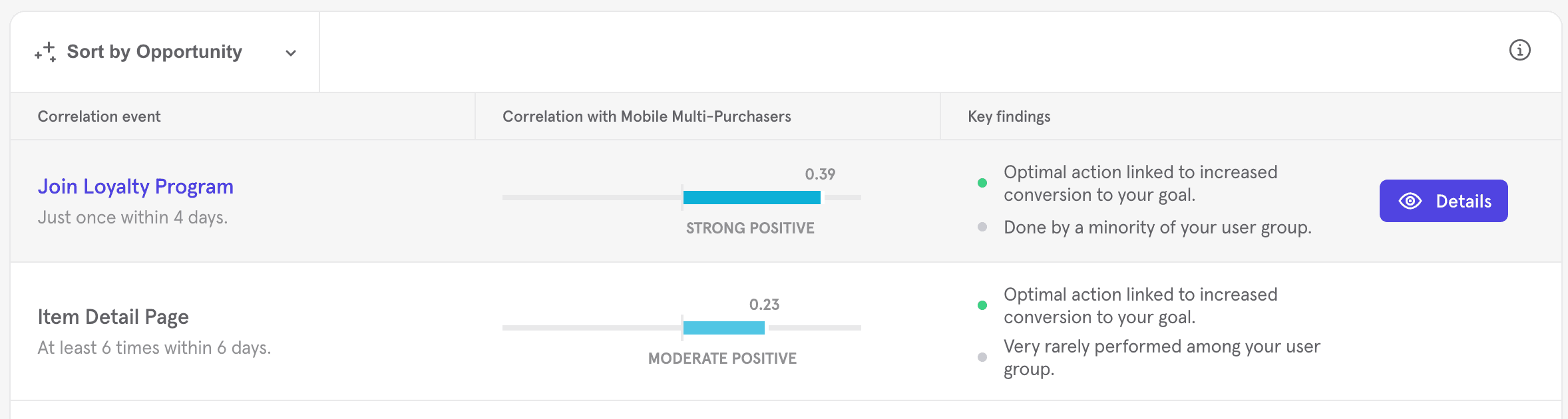Click the Details button
The height and width of the screenshot is (419, 1568).
point(1443,201)
